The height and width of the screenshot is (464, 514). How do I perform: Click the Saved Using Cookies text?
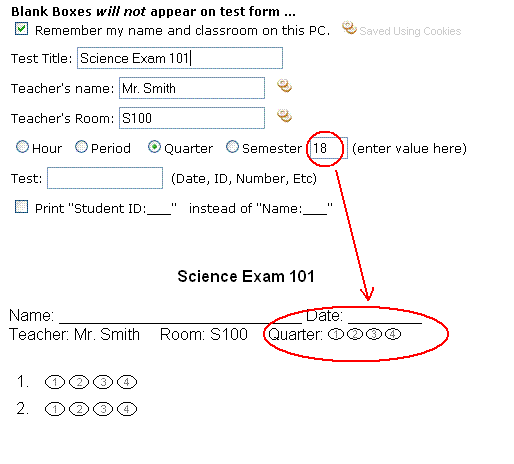click(x=410, y=31)
